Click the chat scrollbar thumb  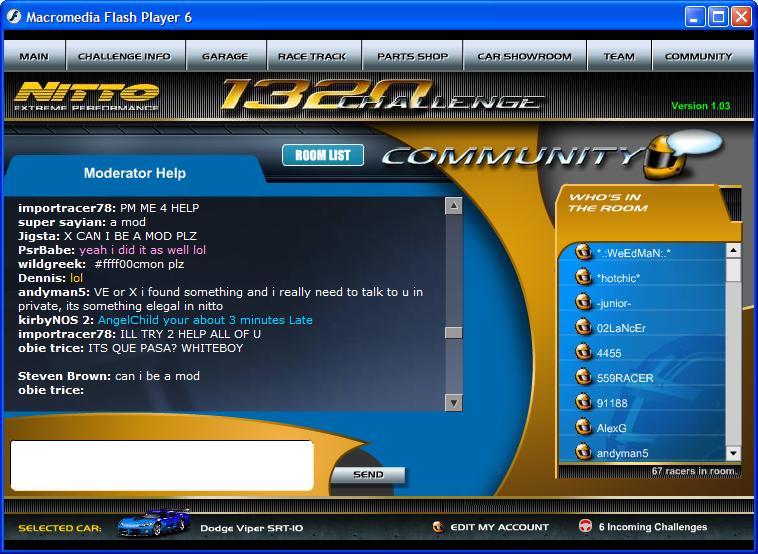[453, 333]
